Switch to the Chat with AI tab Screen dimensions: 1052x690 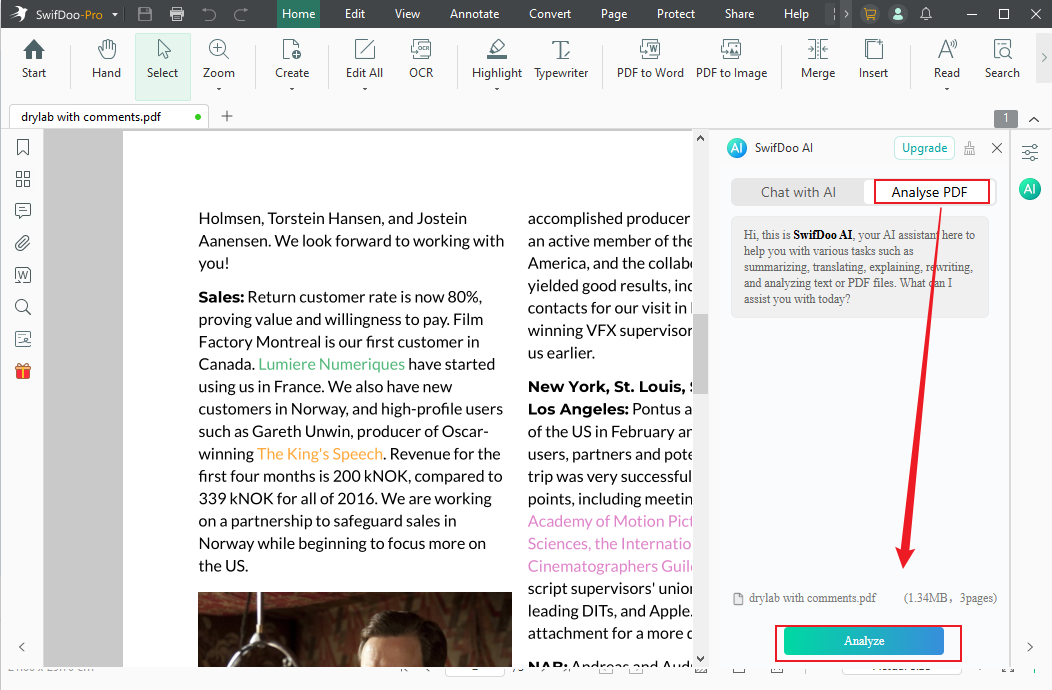tap(798, 191)
